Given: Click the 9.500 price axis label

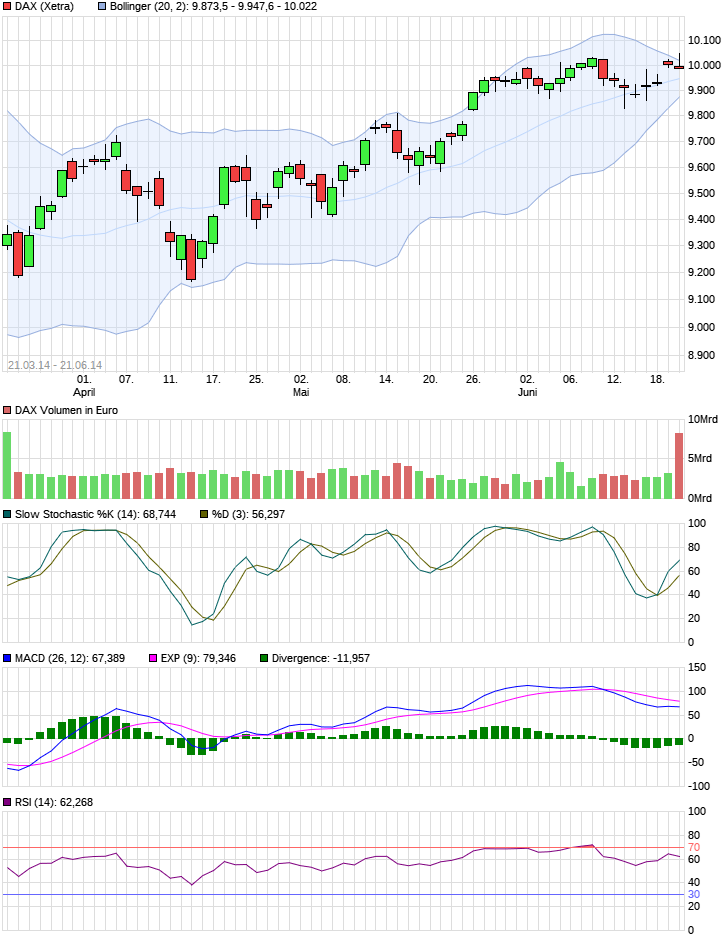Looking at the screenshot, I should click(701, 194).
